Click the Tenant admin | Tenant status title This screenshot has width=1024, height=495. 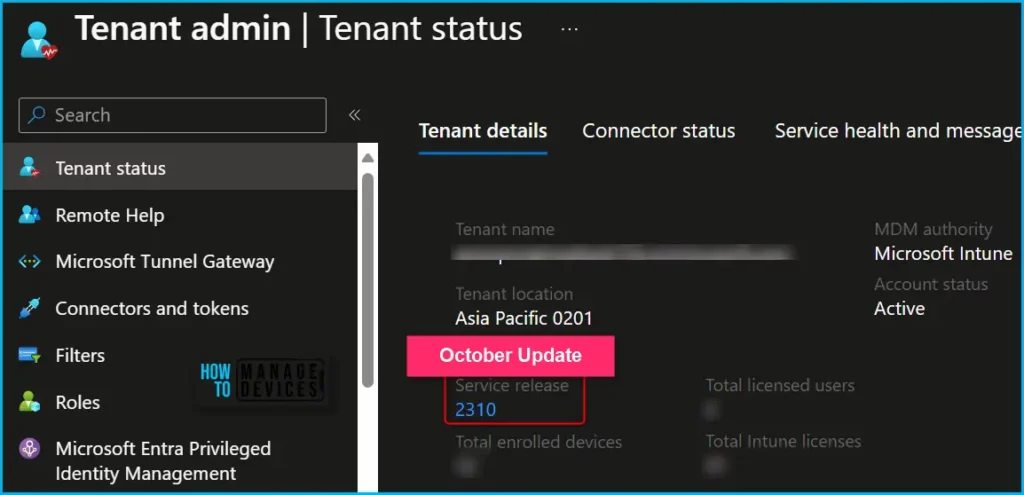(299, 30)
